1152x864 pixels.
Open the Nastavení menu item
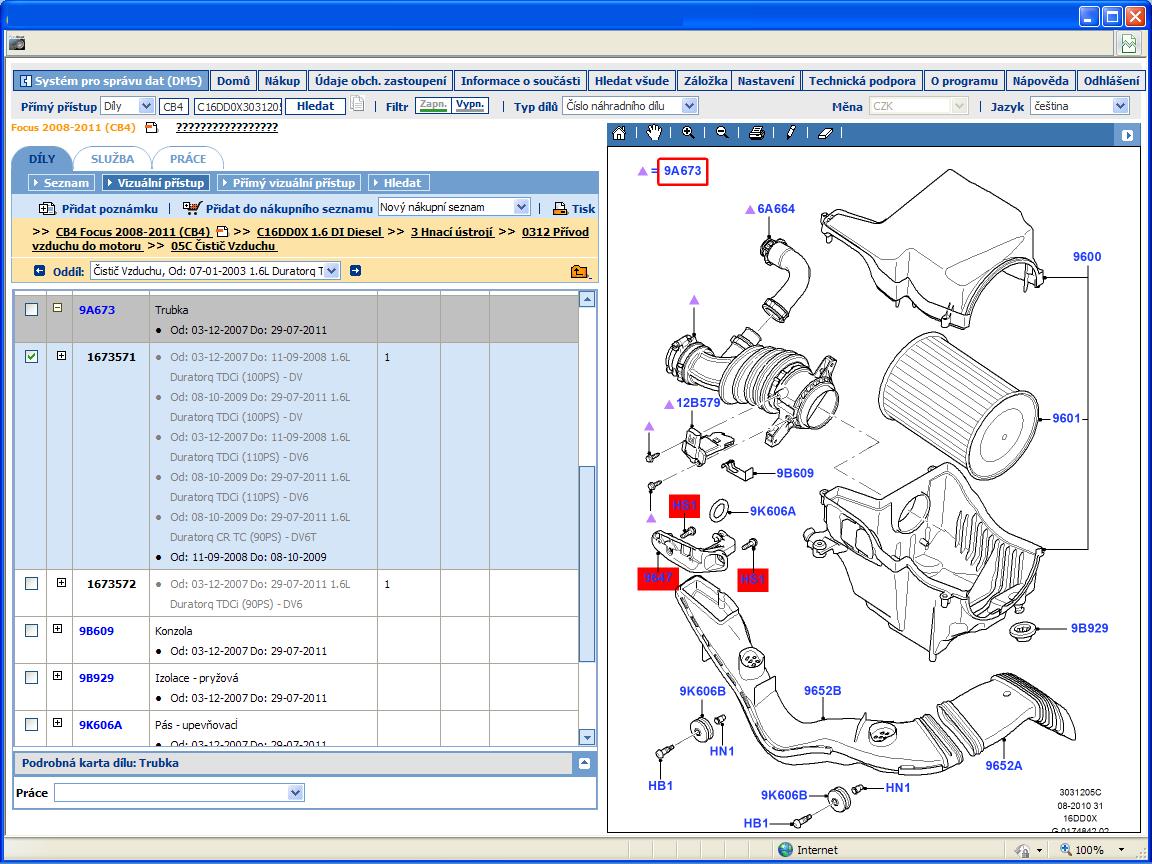pos(766,81)
